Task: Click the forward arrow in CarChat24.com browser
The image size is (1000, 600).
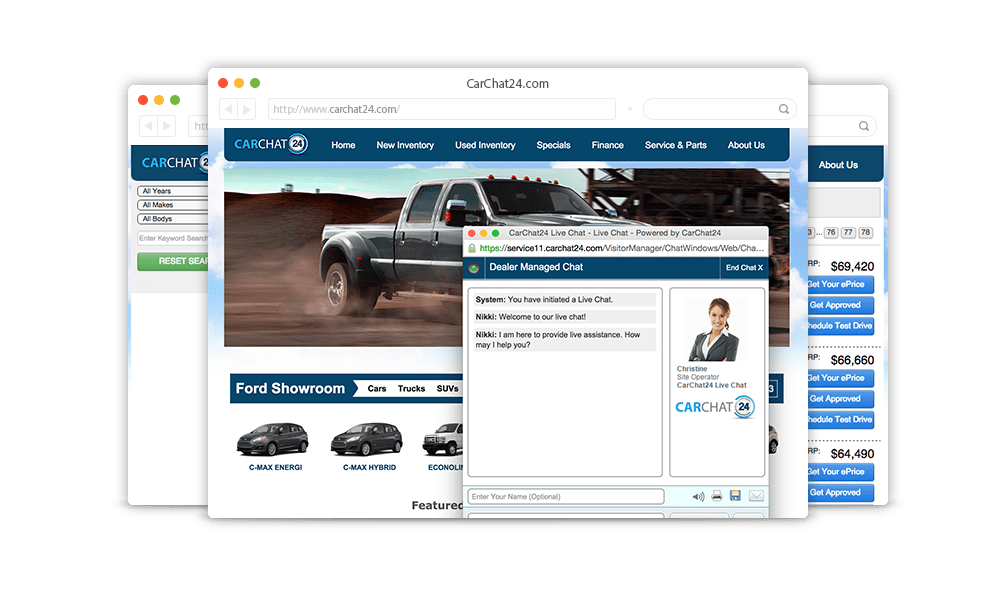Action: click(x=247, y=109)
